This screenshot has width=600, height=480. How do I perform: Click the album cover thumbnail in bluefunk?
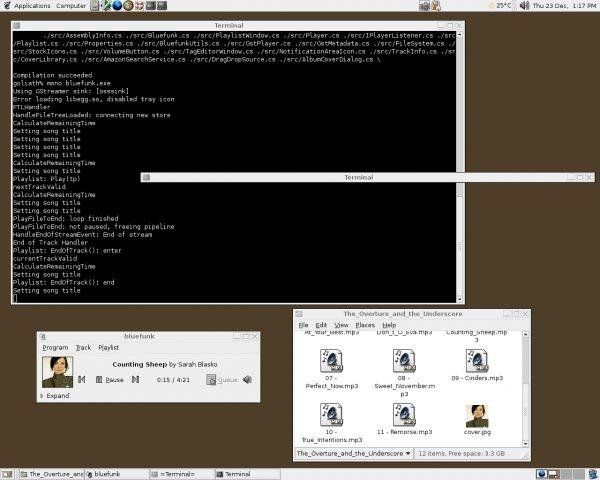coord(57,372)
